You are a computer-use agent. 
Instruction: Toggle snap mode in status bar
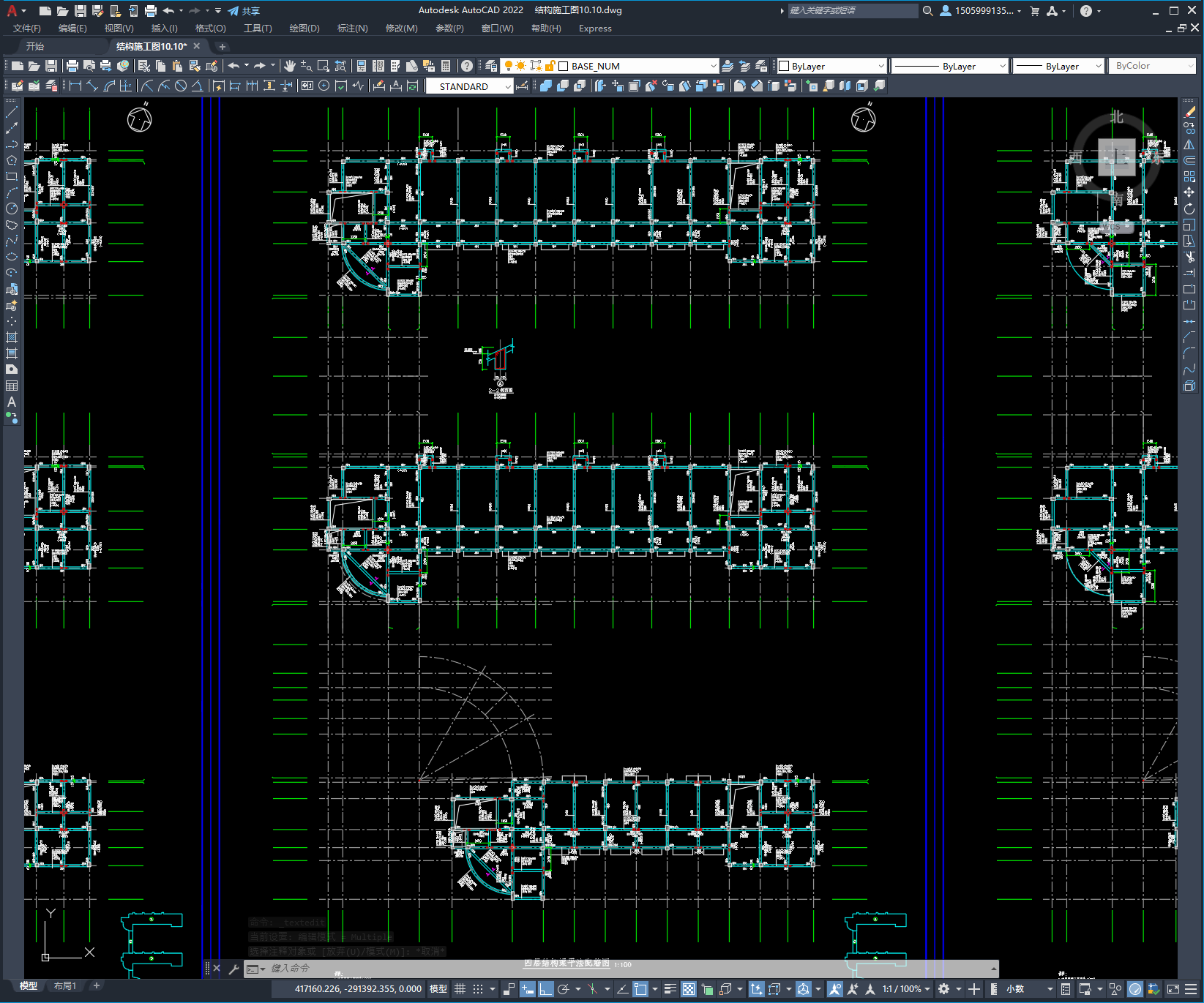click(478, 989)
